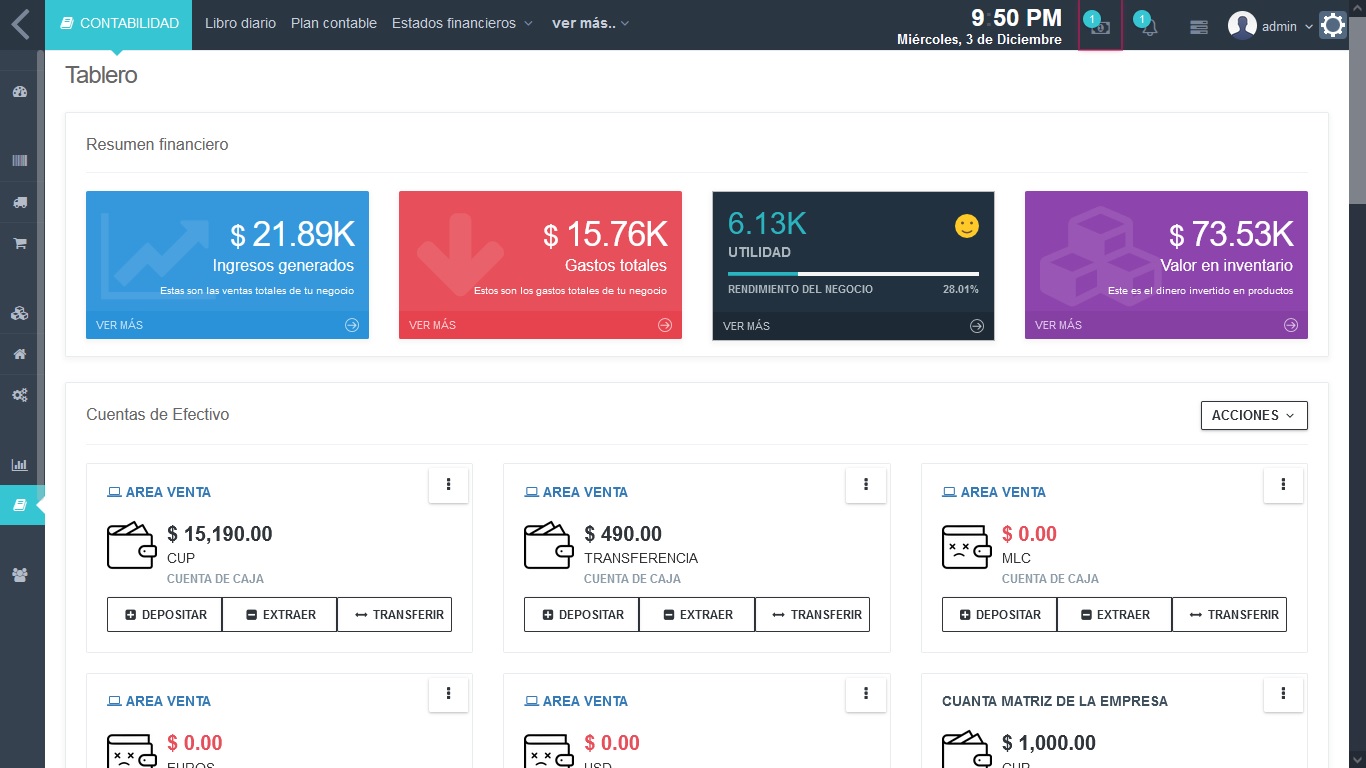Open the dashboard gauge icon in sidebar

coord(19,92)
